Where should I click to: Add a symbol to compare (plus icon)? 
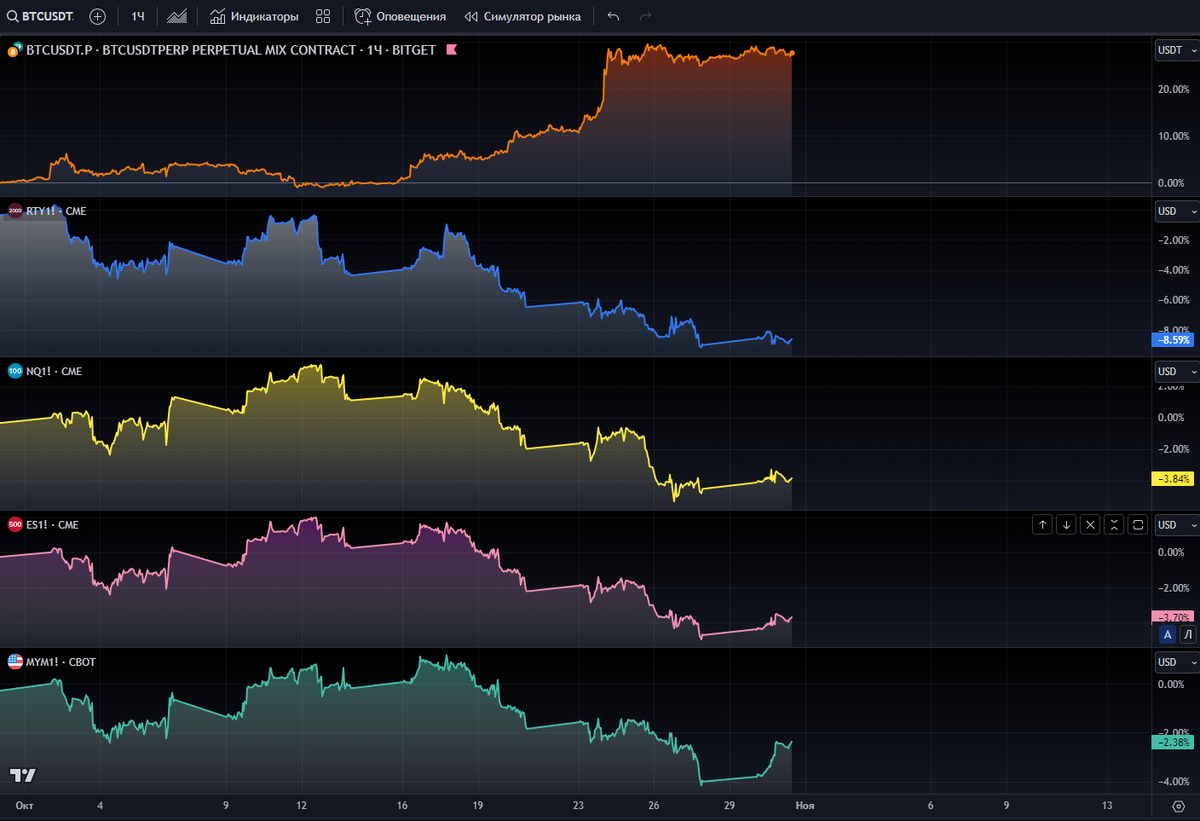tap(97, 17)
